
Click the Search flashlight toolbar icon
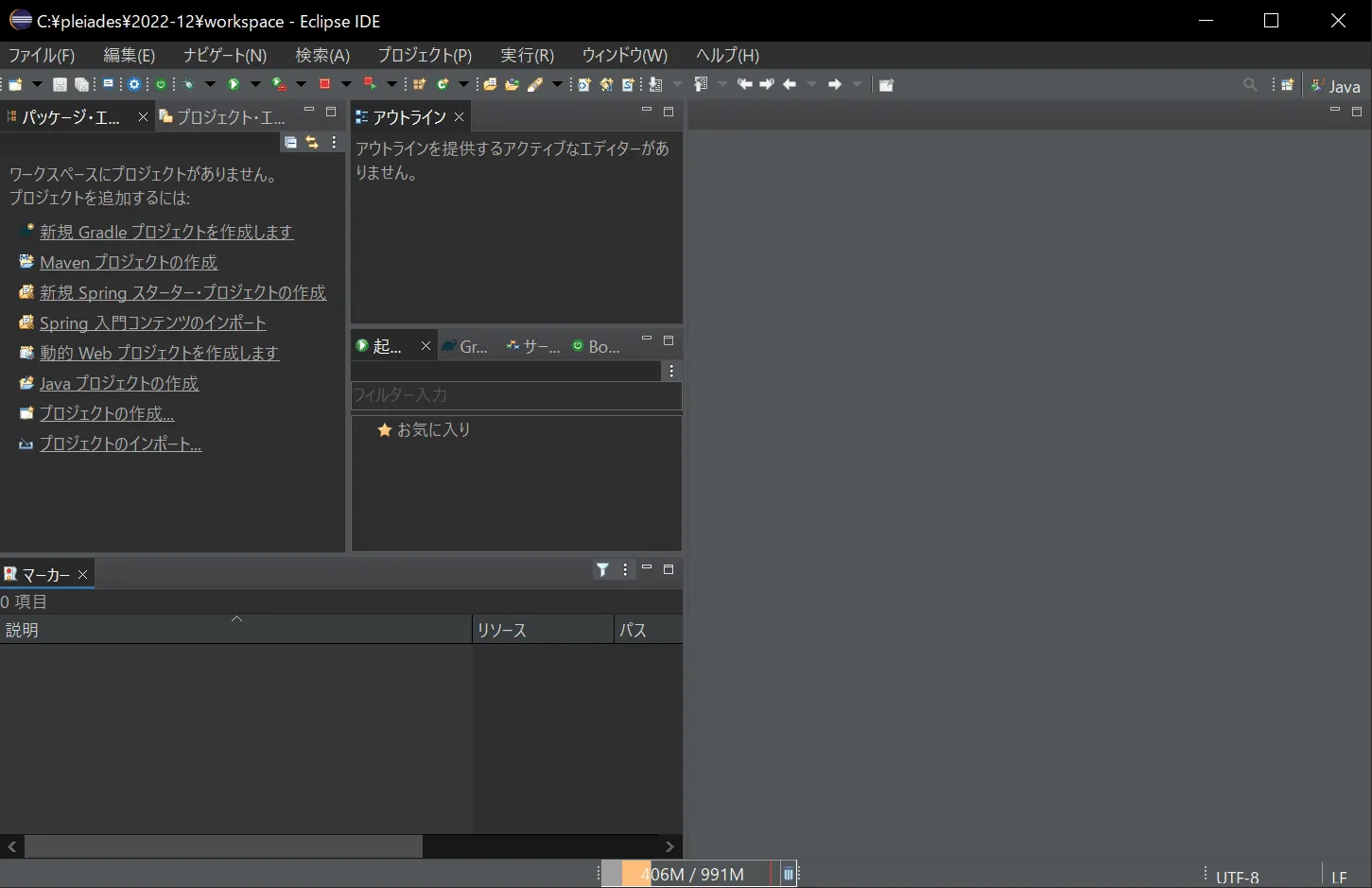pos(535,85)
